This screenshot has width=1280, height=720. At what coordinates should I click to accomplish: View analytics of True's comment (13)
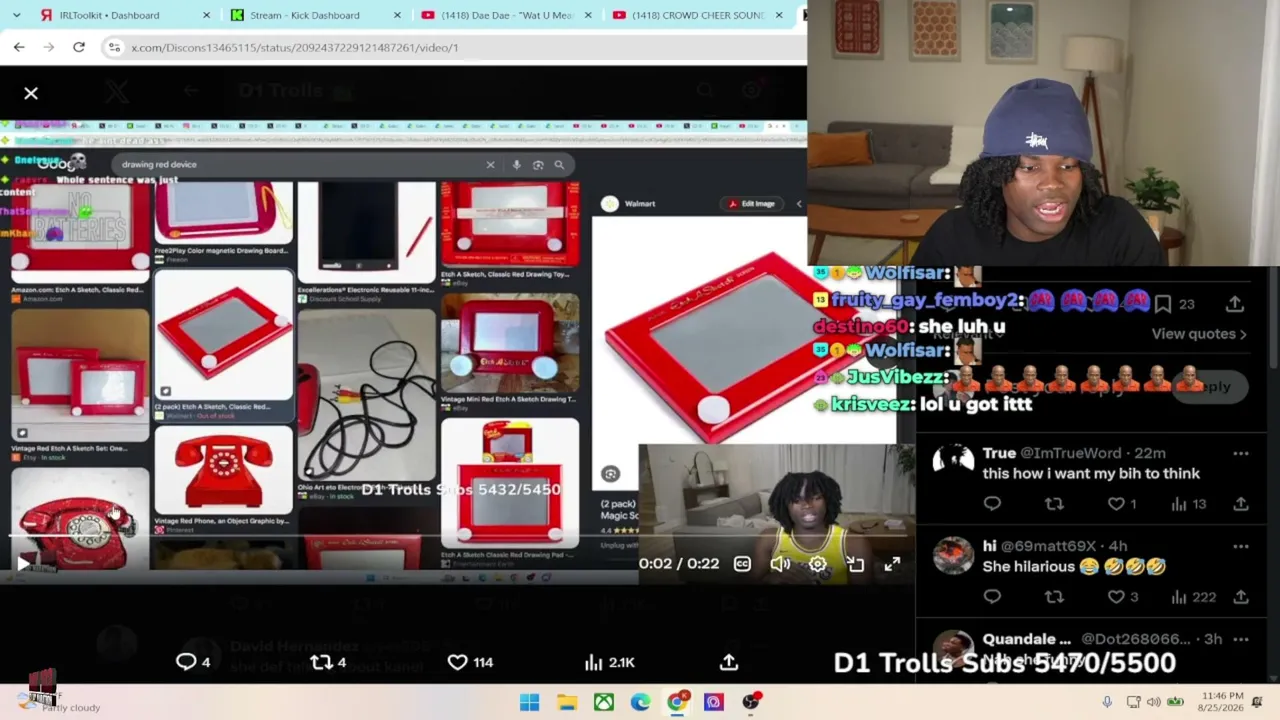click(x=1188, y=504)
